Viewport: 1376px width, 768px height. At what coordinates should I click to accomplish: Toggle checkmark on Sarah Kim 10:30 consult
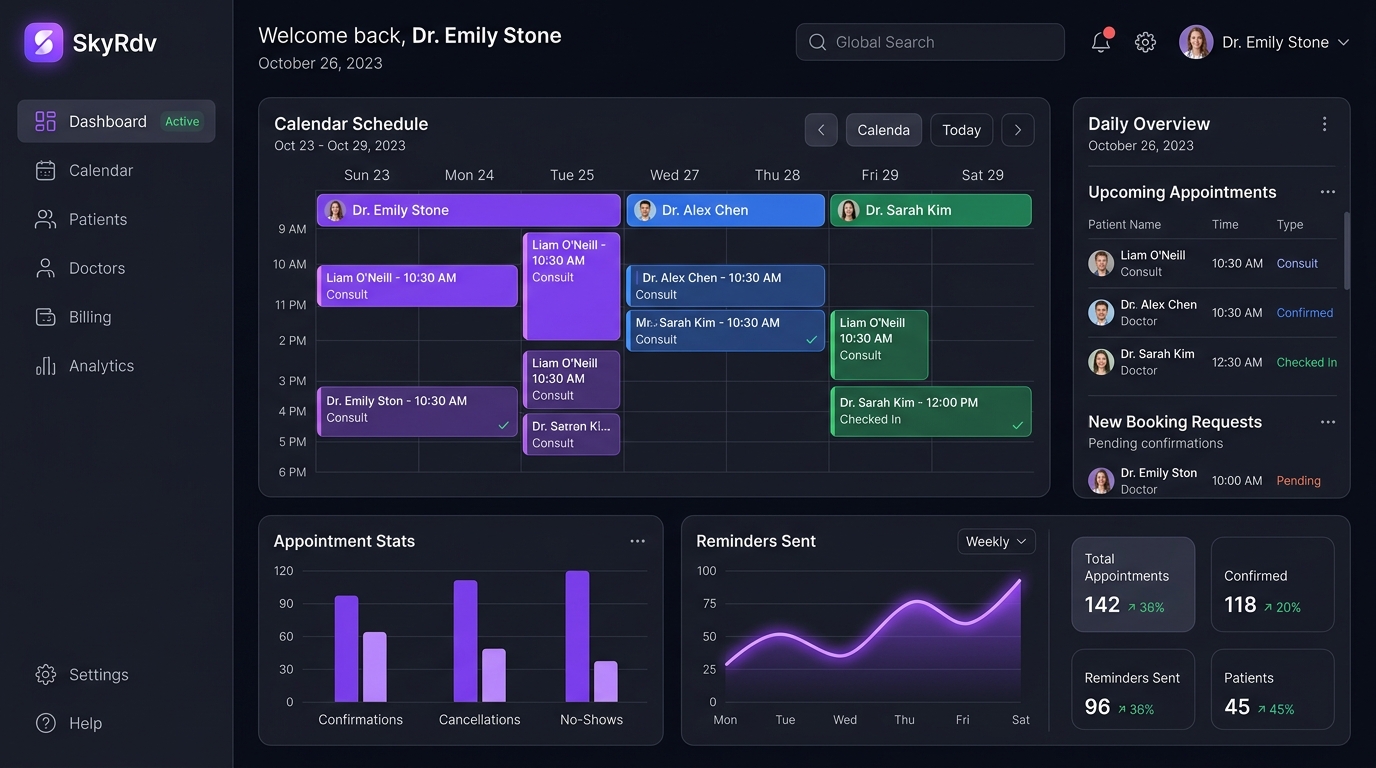tap(811, 340)
